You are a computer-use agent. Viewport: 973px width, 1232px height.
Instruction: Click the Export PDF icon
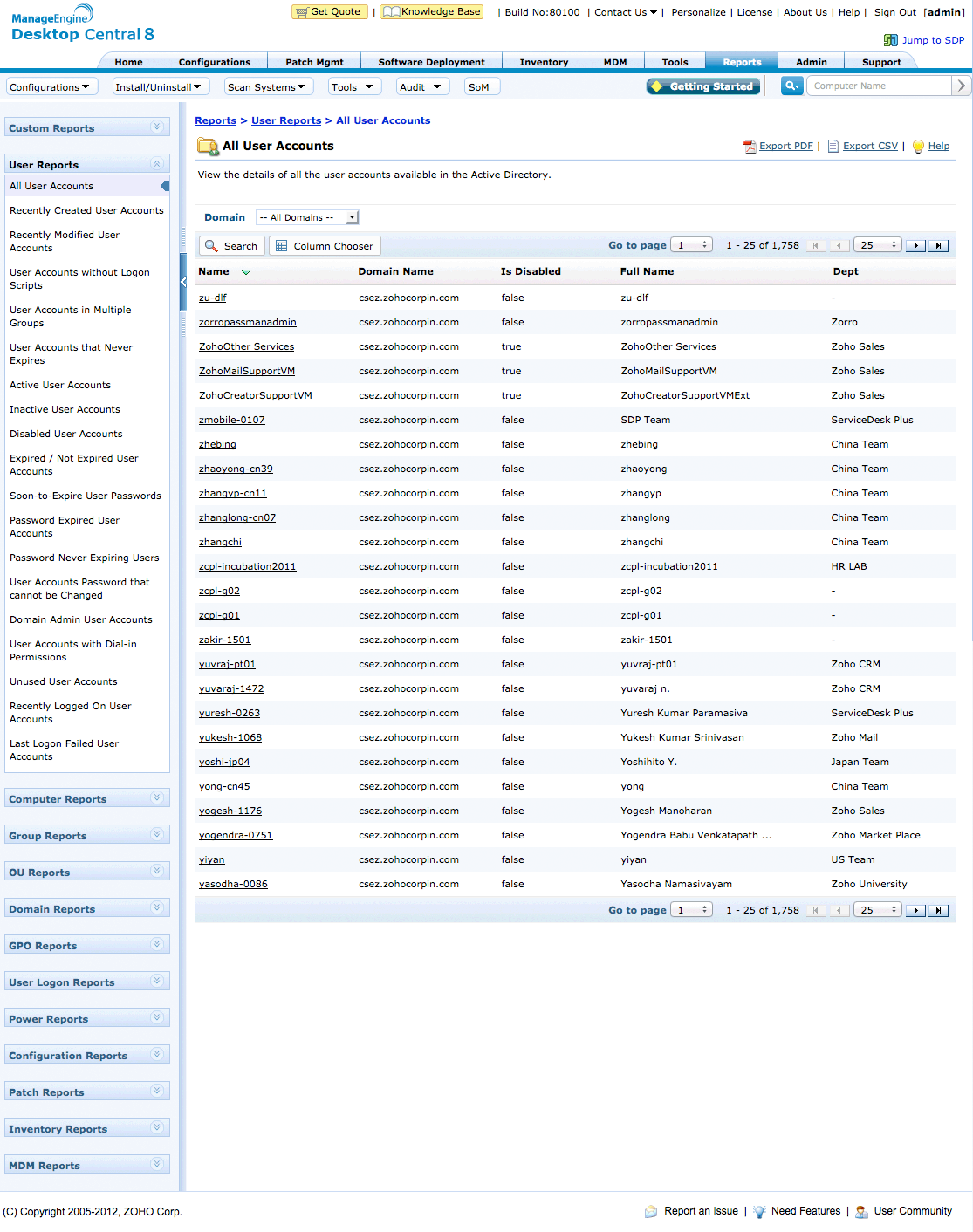point(749,147)
